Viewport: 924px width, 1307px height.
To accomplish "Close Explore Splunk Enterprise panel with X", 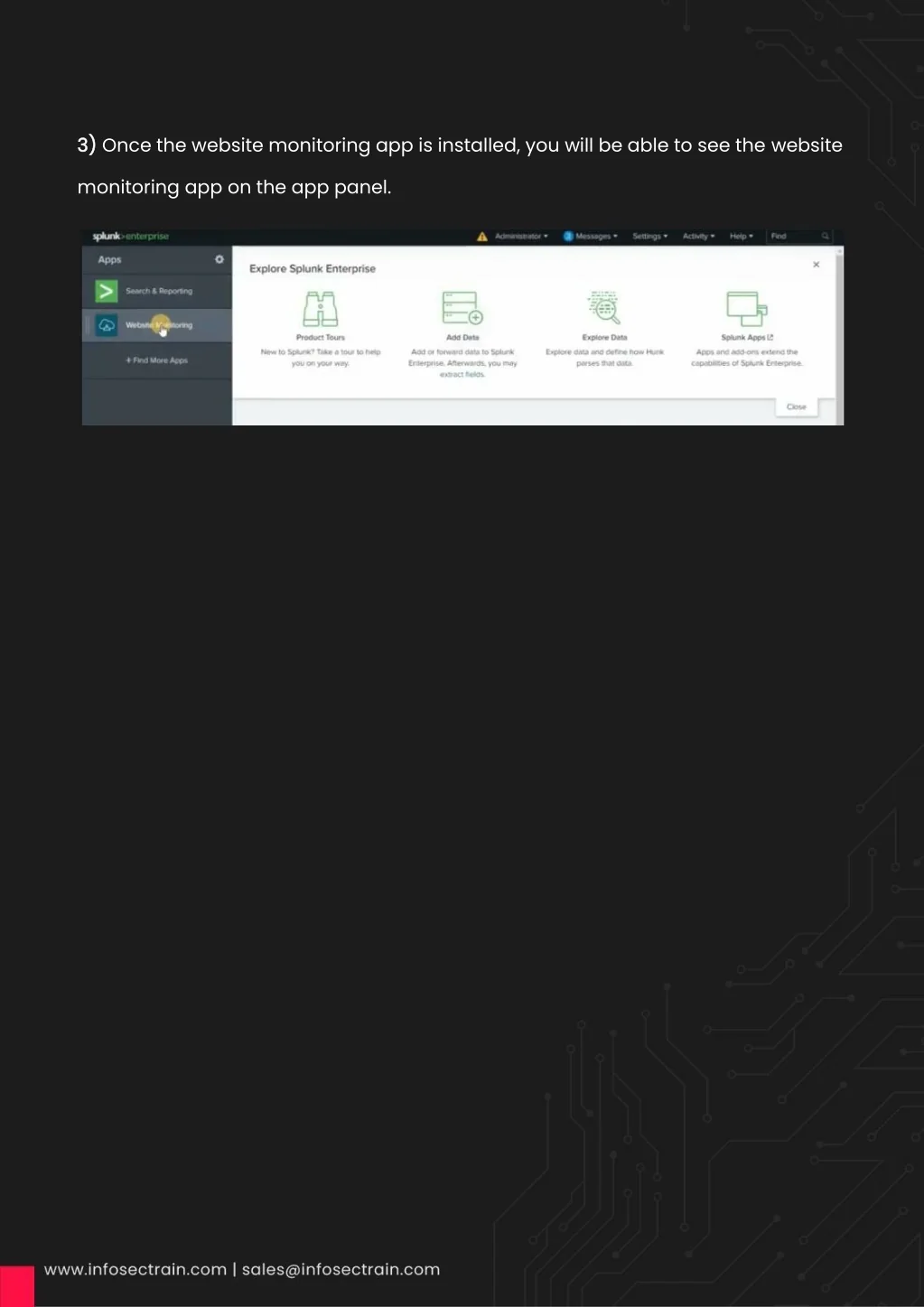I will click(x=816, y=265).
